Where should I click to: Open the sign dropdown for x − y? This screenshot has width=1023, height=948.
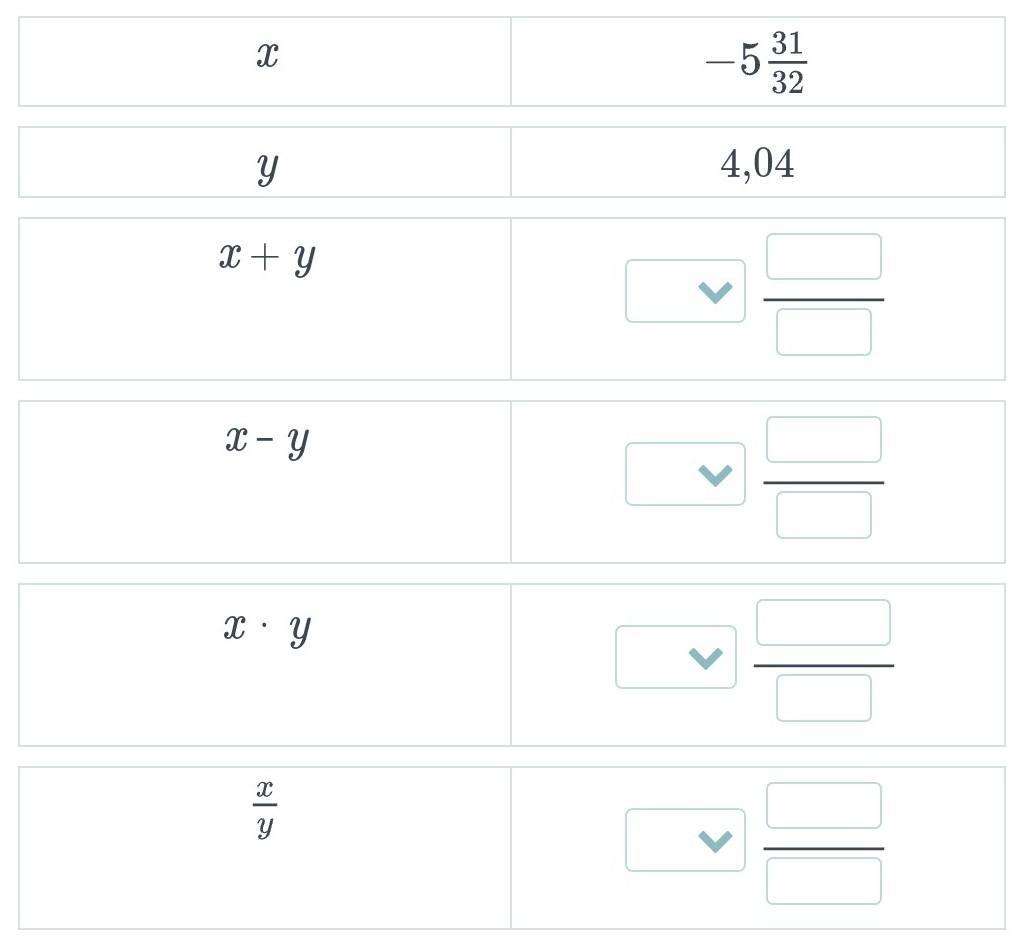point(685,474)
